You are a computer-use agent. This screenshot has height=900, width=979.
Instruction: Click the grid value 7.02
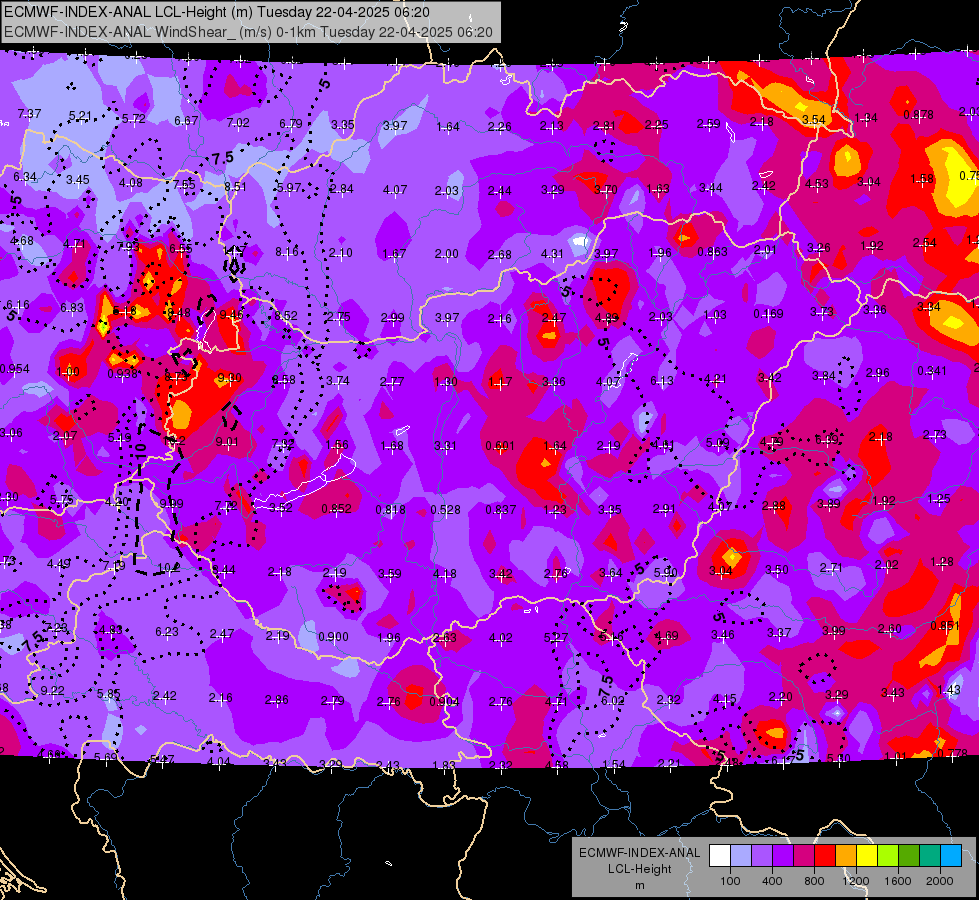tap(238, 122)
